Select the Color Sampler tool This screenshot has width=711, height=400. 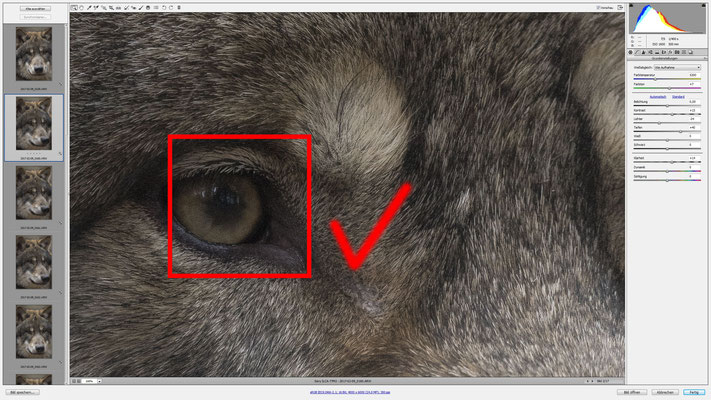(x=96, y=8)
